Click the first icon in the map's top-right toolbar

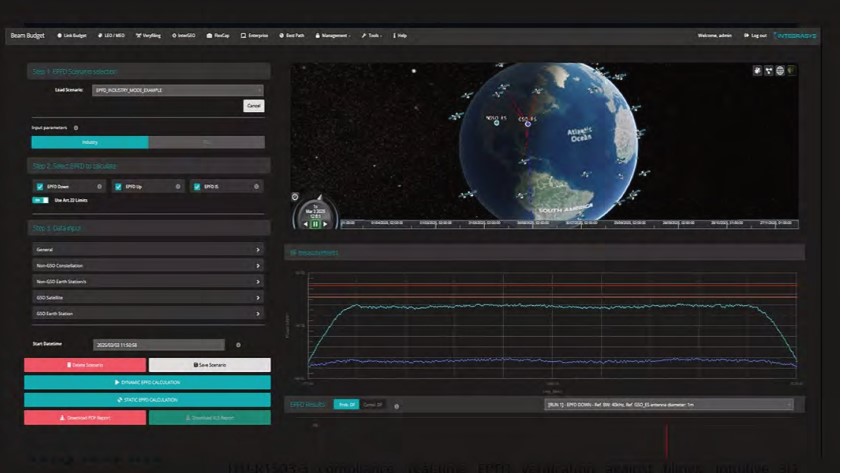click(758, 72)
